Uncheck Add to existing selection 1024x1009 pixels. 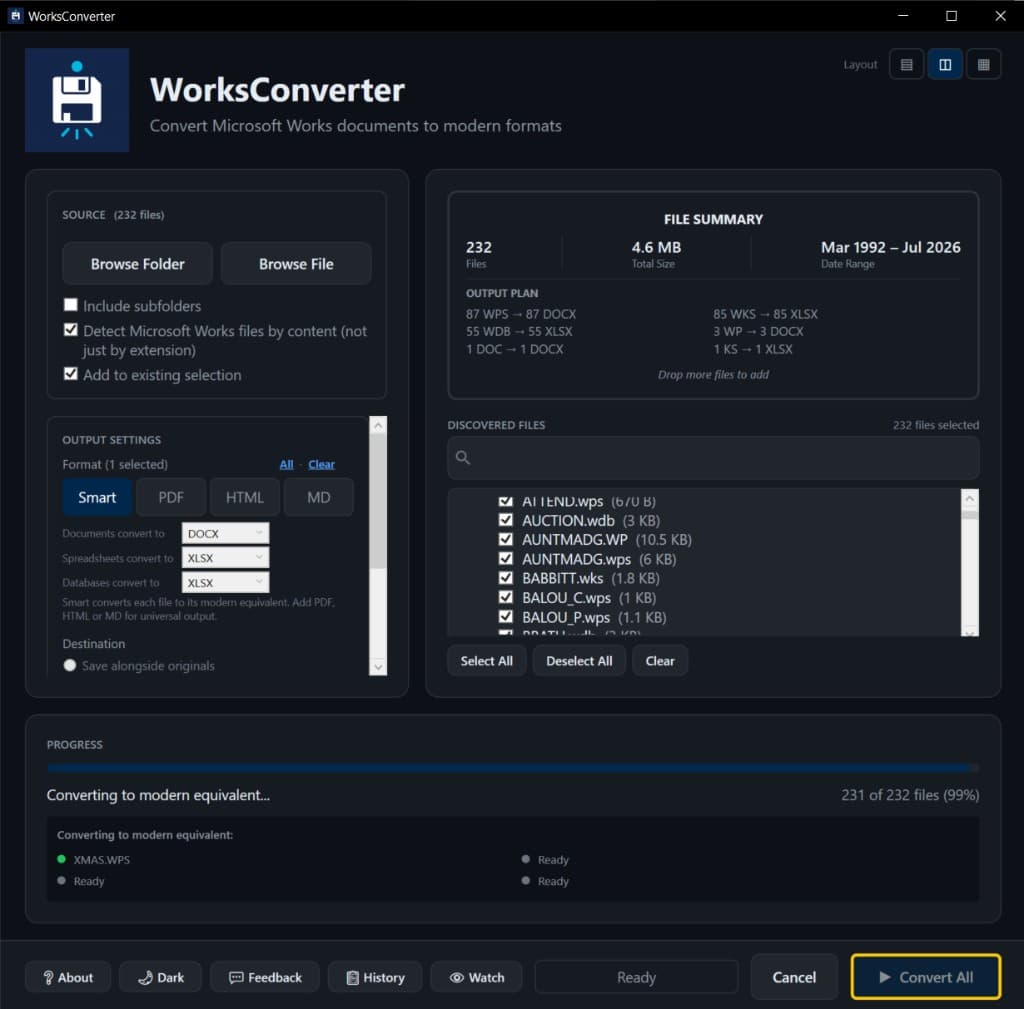71,374
